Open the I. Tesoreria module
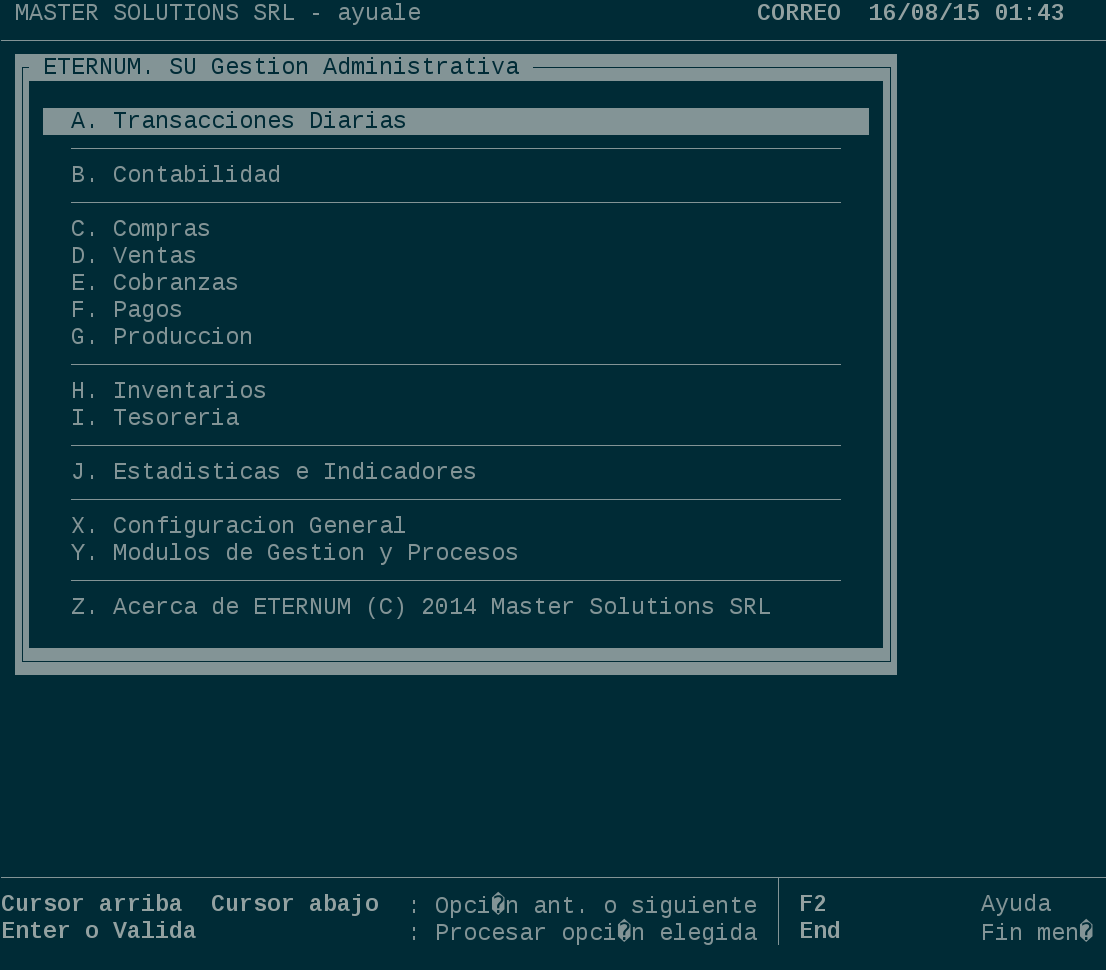1106x970 pixels. coord(155,418)
